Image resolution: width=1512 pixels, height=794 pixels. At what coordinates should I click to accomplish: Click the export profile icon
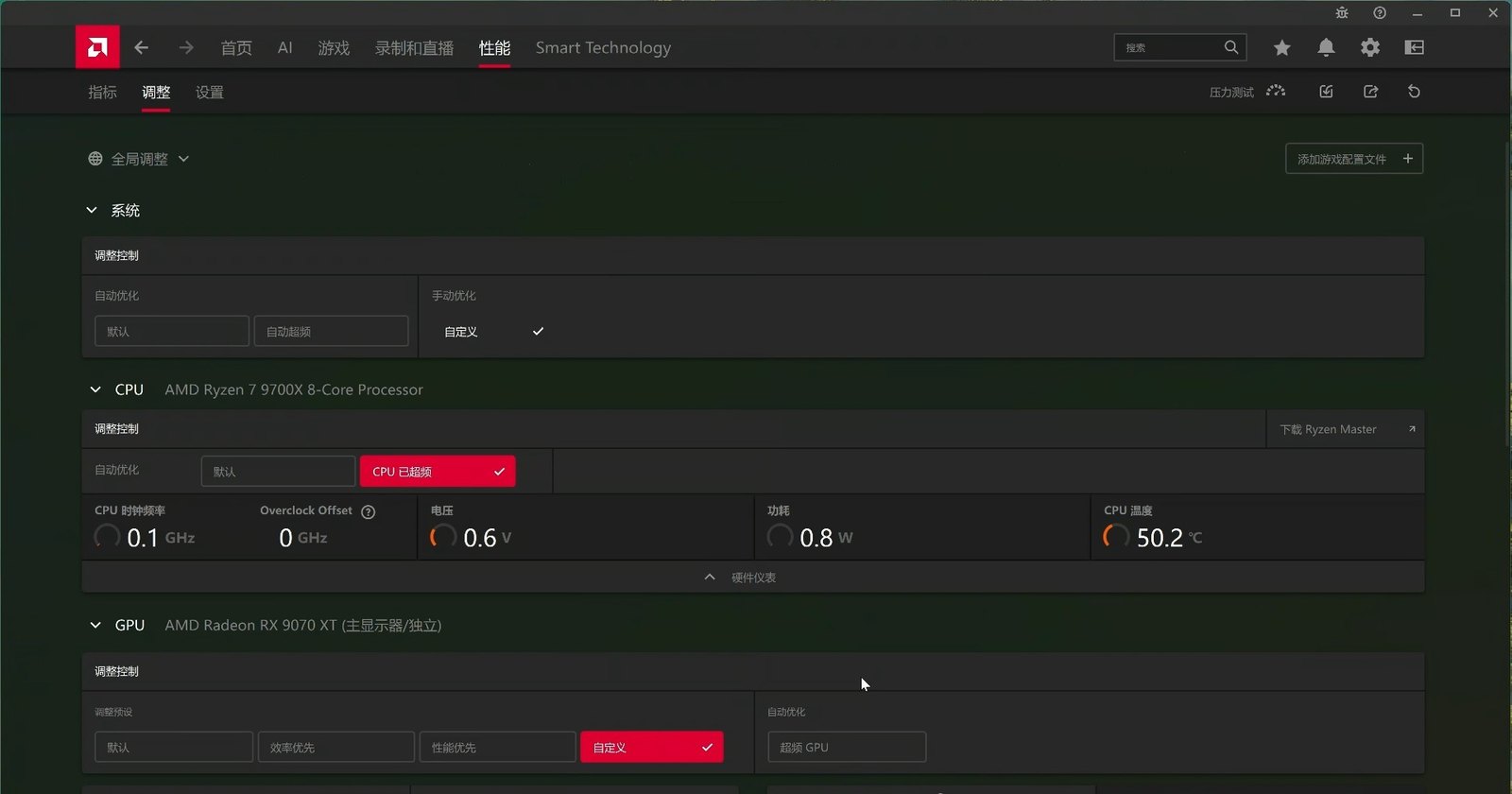(x=1370, y=92)
